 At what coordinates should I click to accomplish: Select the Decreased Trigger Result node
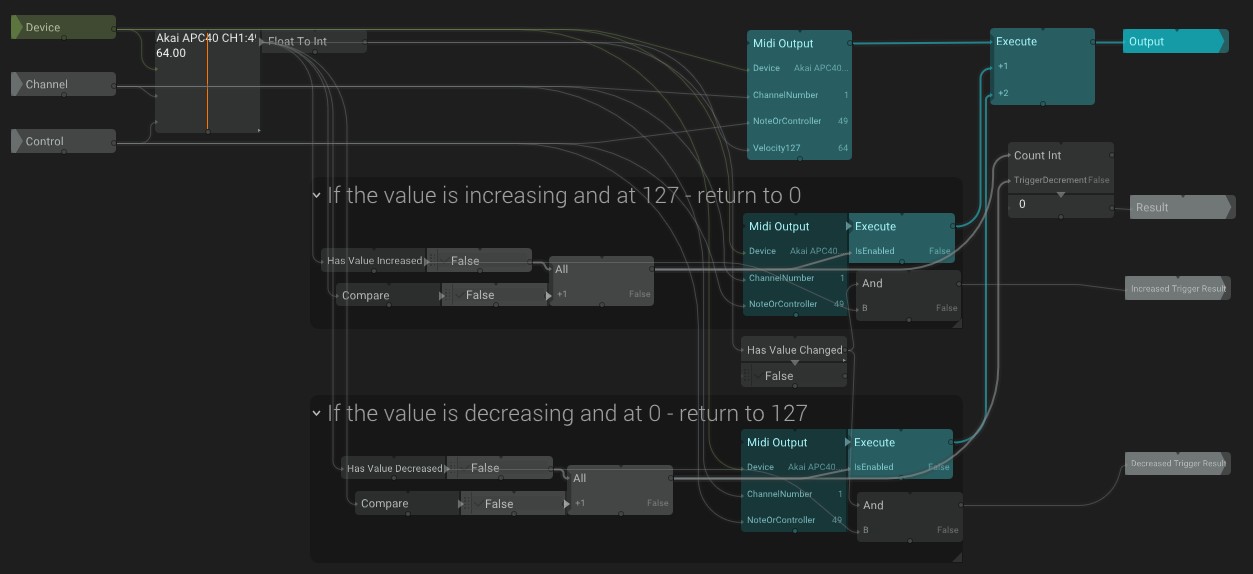tap(1177, 463)
